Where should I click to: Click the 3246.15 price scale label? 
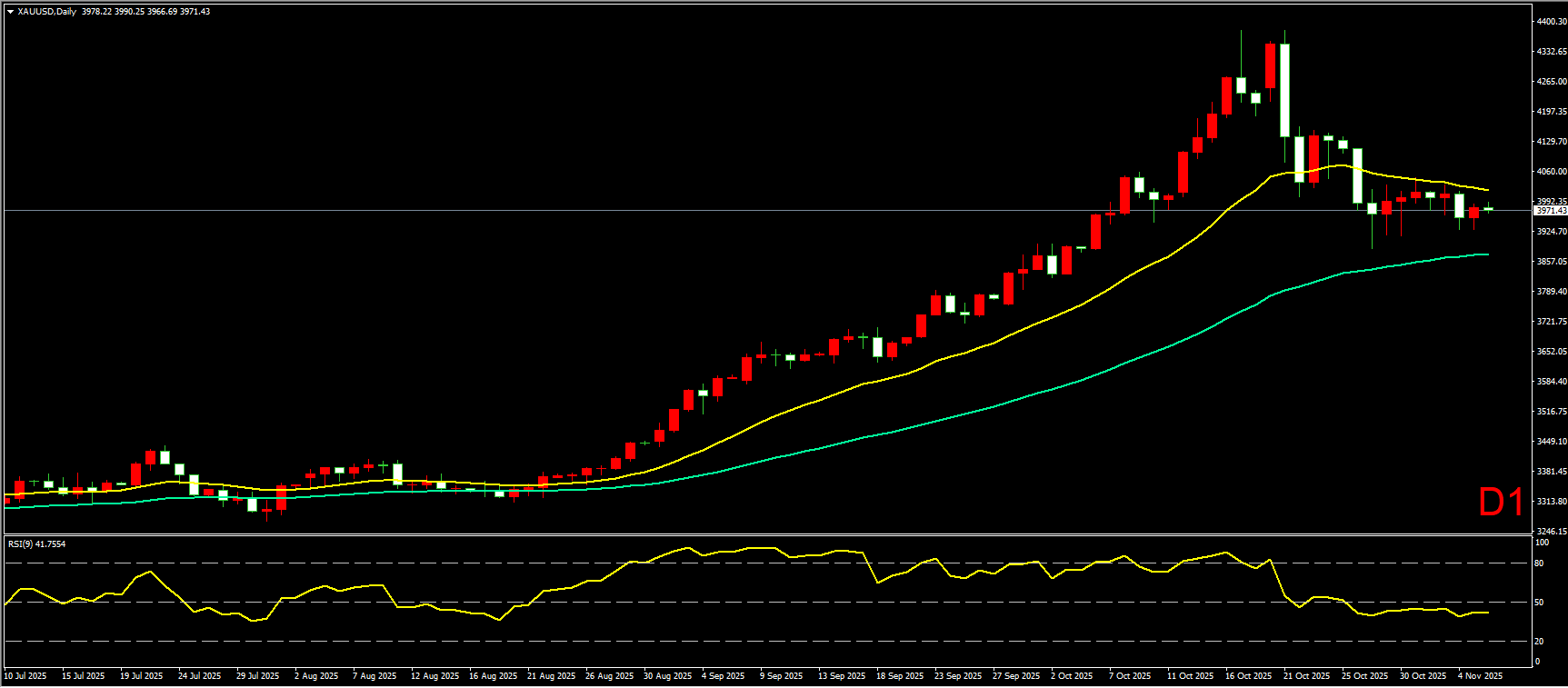click(1551, 531)
